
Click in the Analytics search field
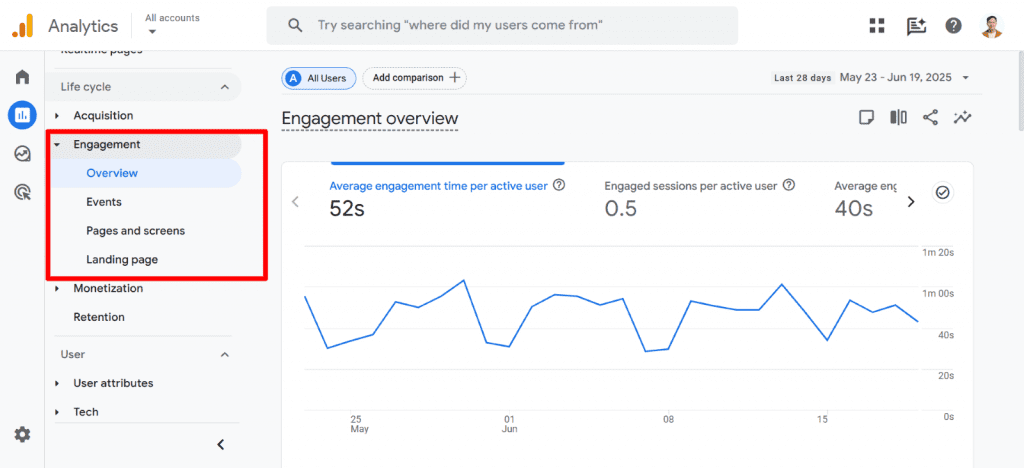click(502, 25)
